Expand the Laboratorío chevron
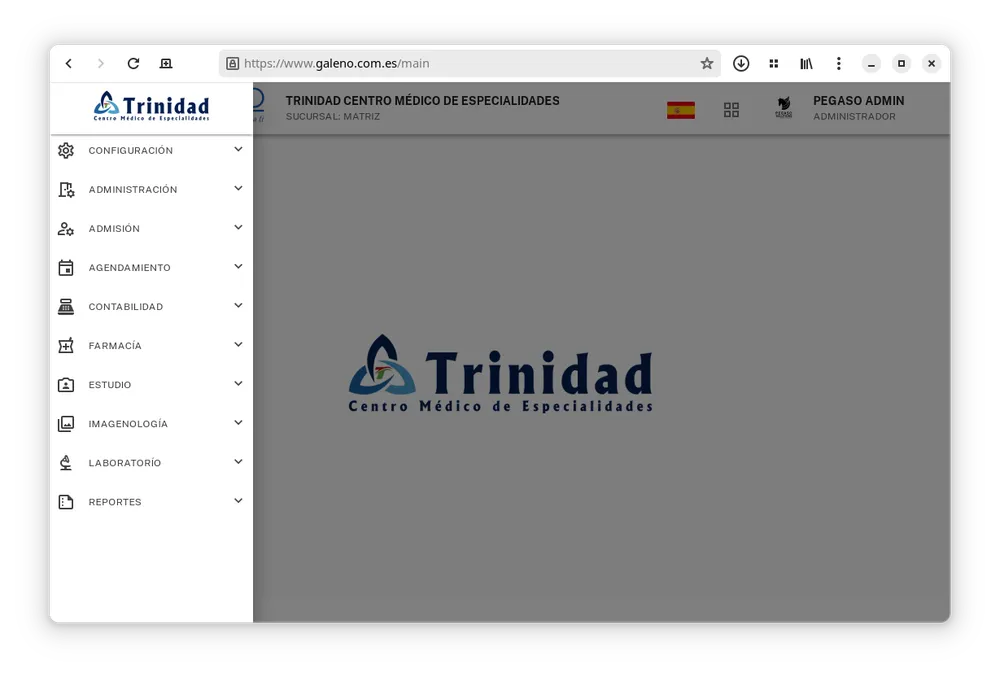 click(238, 462)
